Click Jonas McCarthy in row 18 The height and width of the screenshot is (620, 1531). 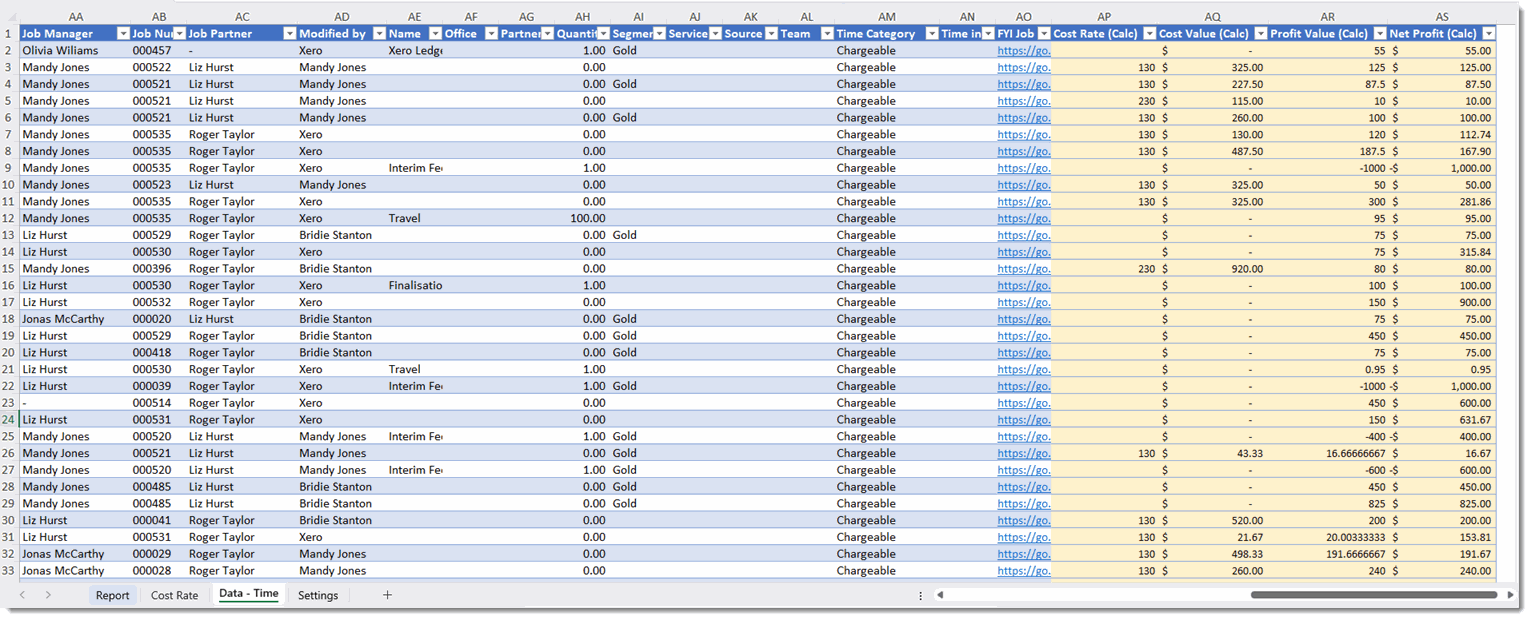click(75, 319)
